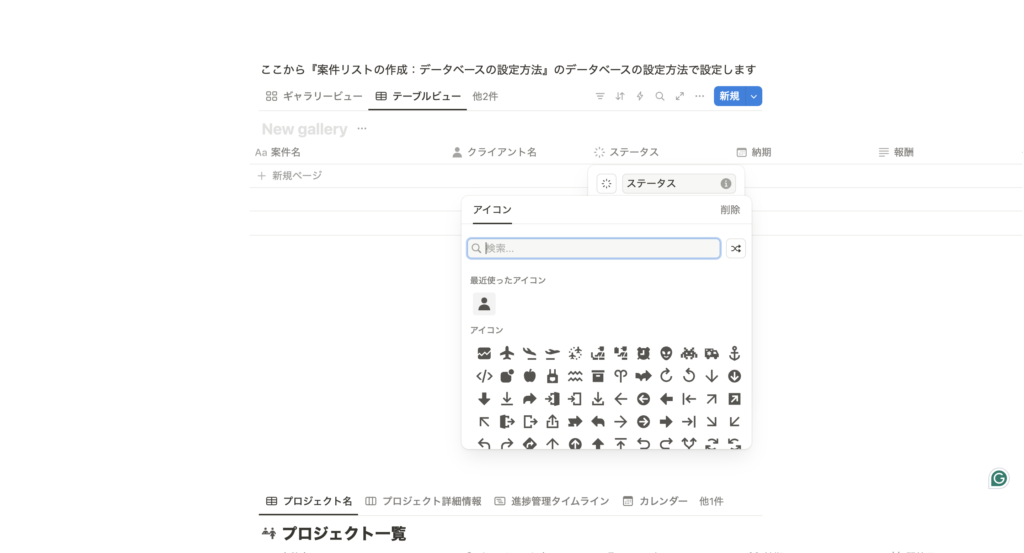The image size is (1024, 553).
Task: Open the 他1件 more views dropdown
Action: [711, 501]
